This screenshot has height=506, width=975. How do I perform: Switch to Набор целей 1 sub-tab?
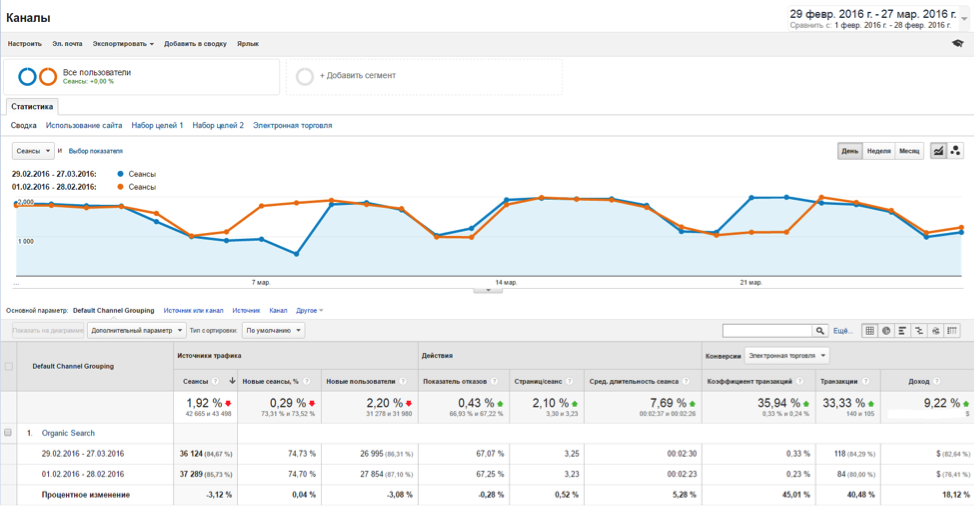pos(157,125)
